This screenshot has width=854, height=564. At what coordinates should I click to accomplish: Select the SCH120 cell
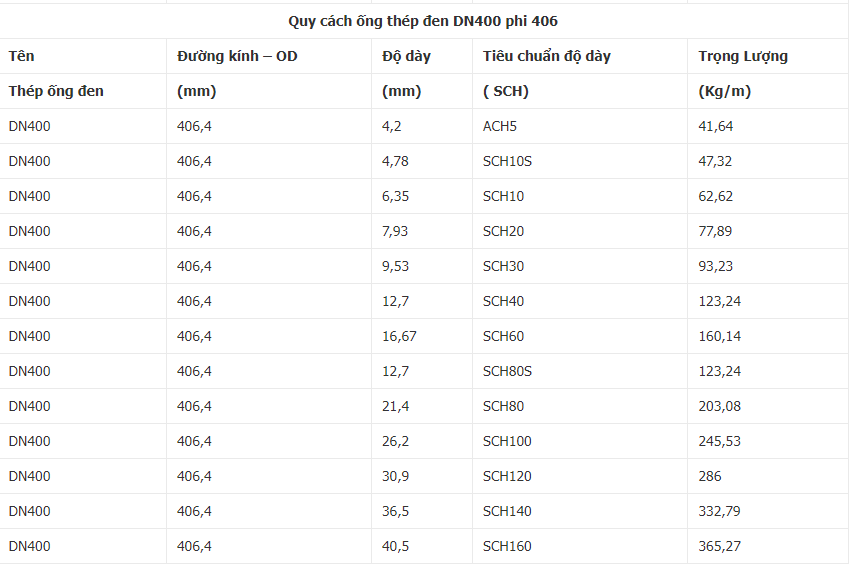point(507,476)
